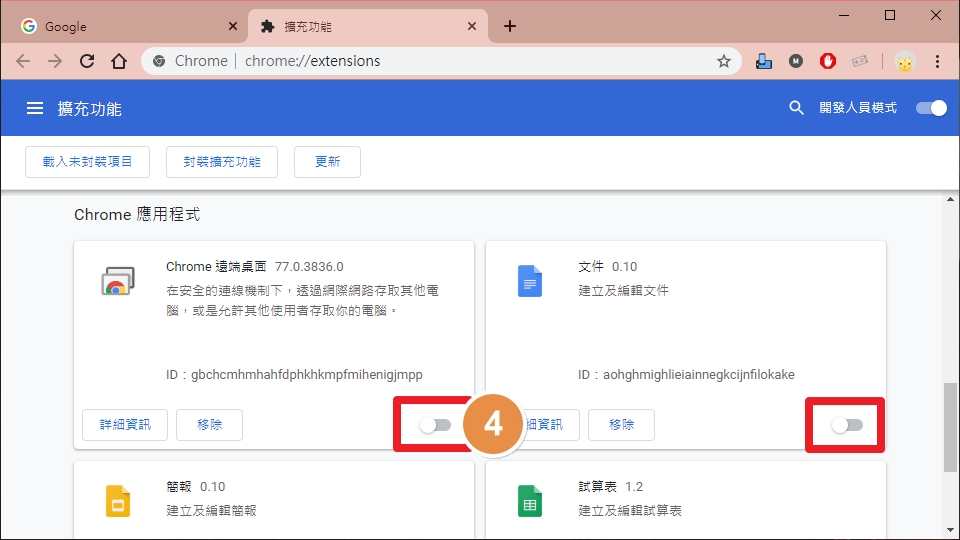Open 詳細資訊 for Chrome 遠端桌面
The height and width of the screenshot is (540, 960).
[125, 424]
